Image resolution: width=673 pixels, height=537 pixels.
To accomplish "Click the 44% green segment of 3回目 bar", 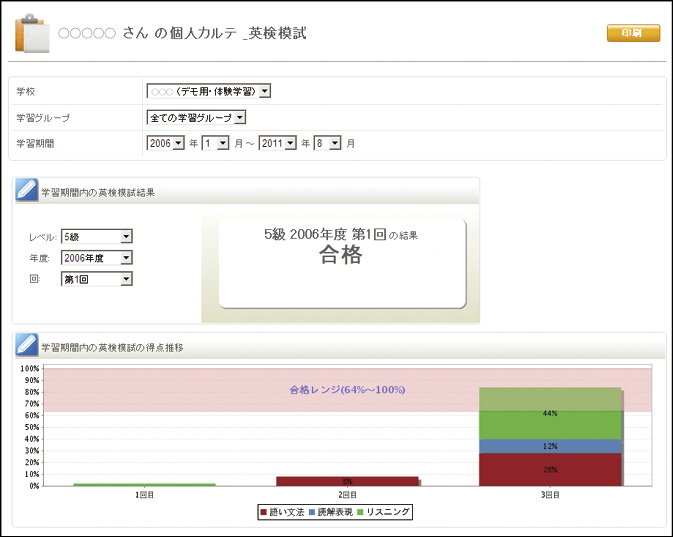I will [x=550, y=414].
